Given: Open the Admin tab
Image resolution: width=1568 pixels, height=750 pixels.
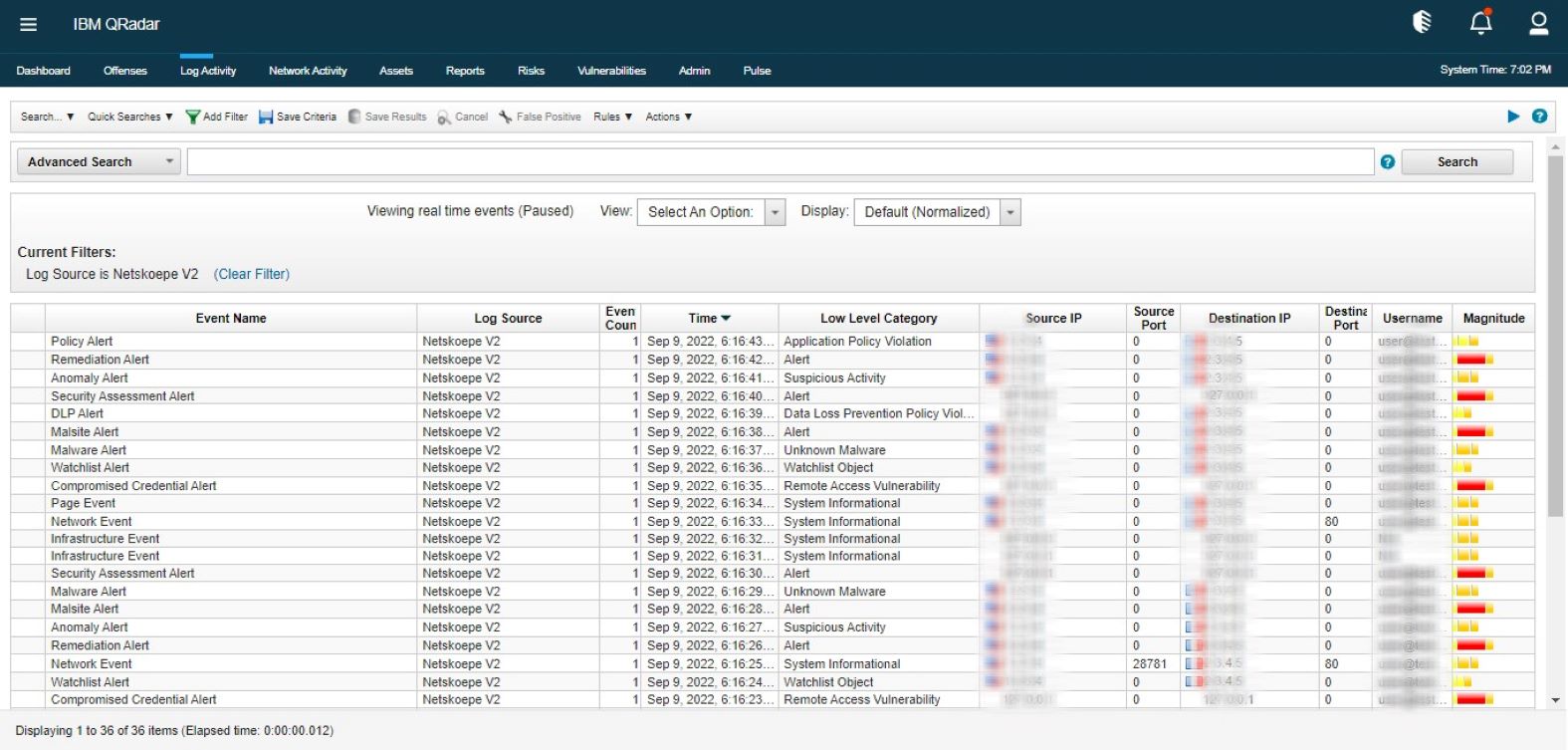Looking at the screenshot, I should click(694, 71).
